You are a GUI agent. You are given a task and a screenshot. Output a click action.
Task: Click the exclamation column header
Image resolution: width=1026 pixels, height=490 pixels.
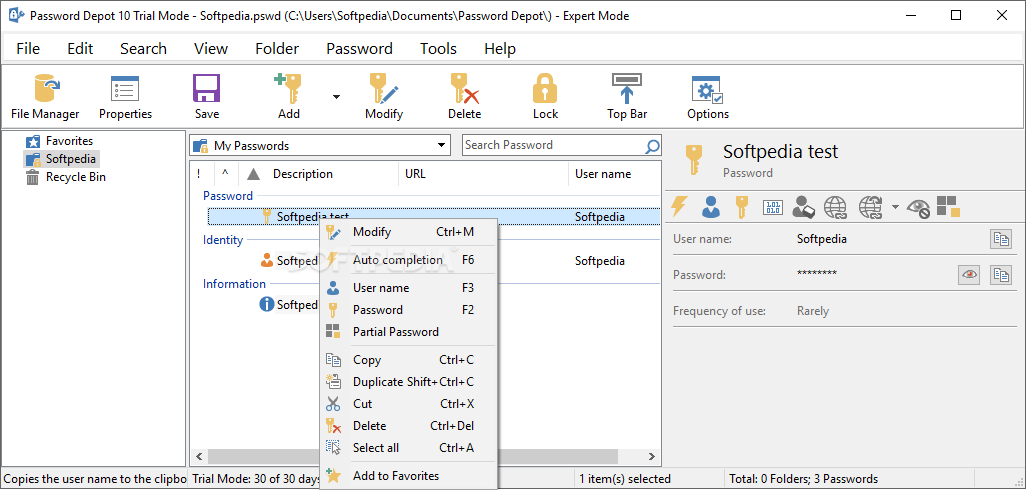199,174
